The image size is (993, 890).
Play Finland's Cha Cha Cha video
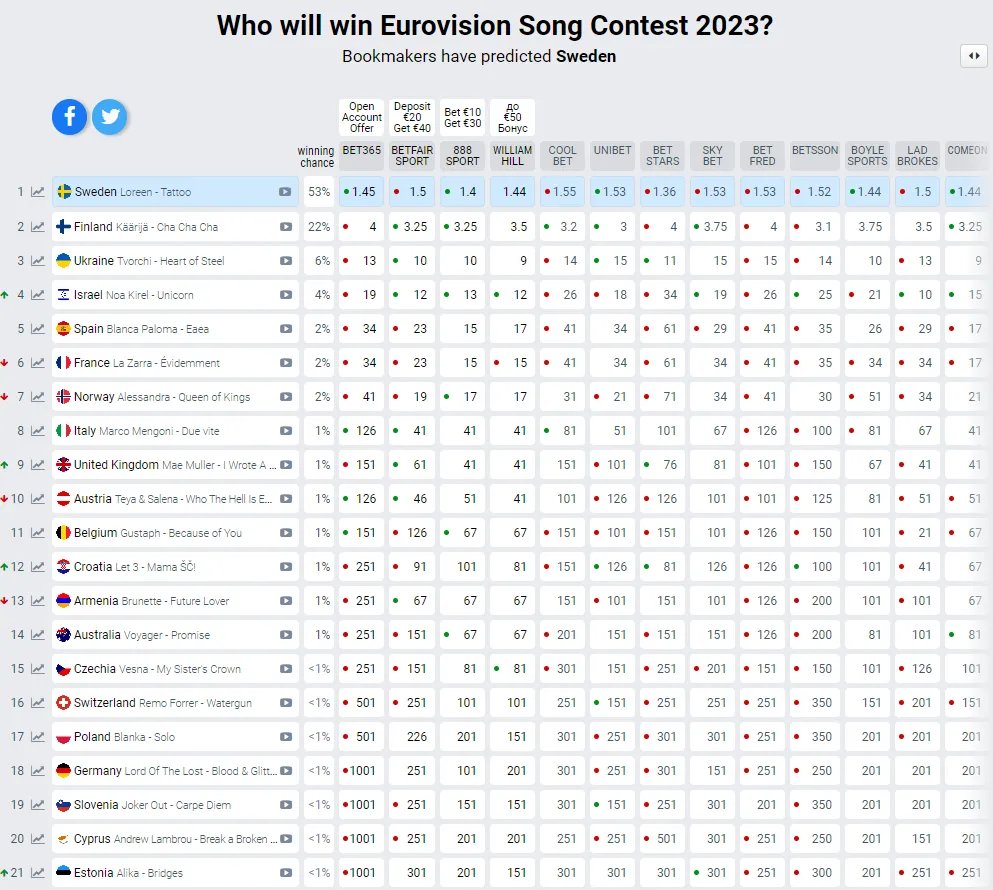286,227
